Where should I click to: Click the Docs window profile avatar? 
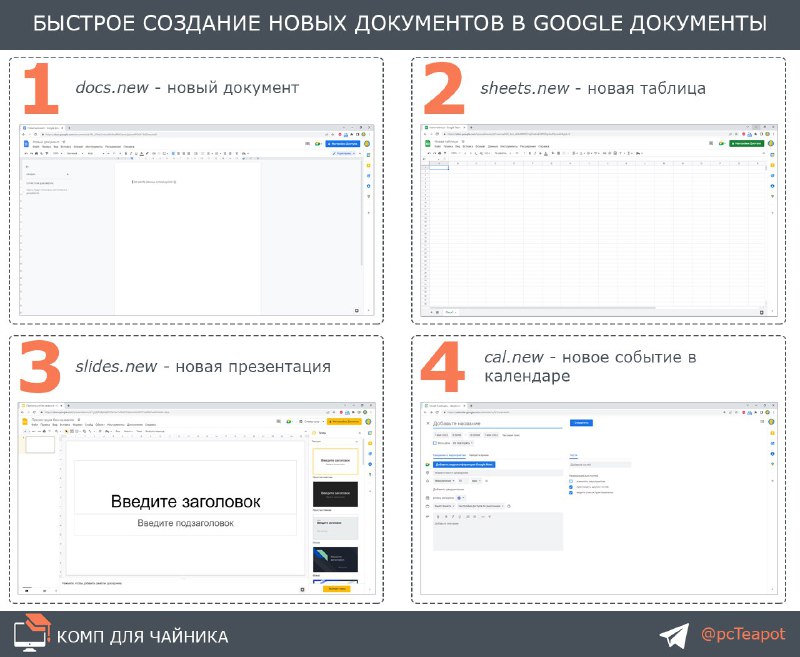(x=367, y=144)
